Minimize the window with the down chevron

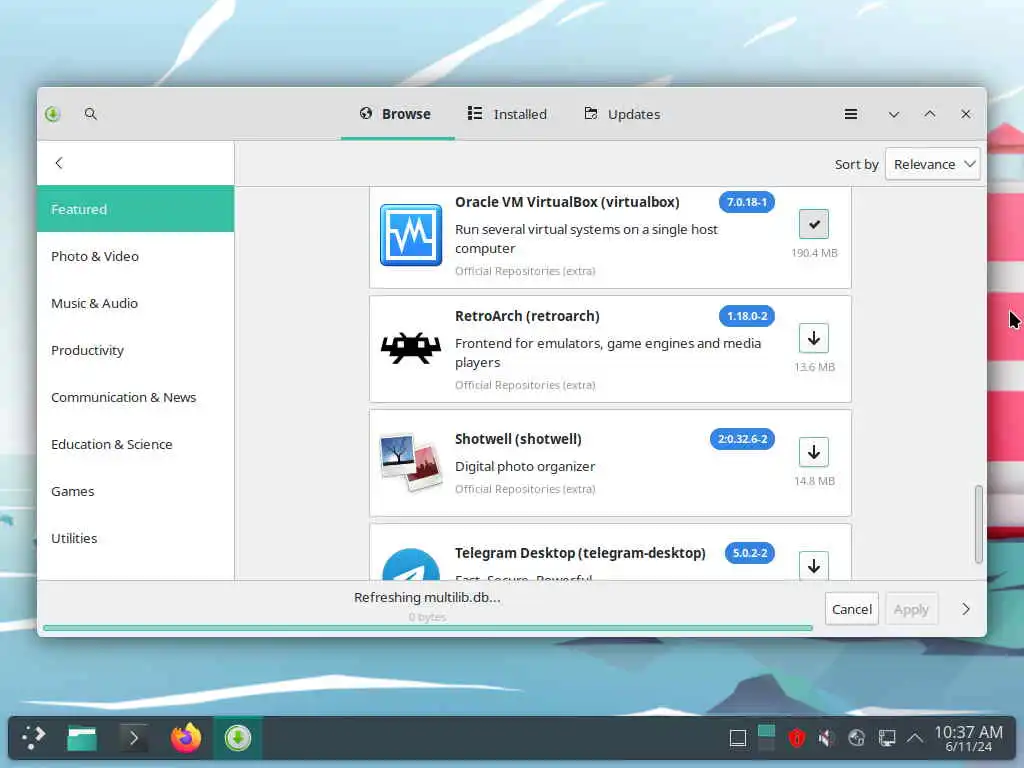(x=893, y=114)
